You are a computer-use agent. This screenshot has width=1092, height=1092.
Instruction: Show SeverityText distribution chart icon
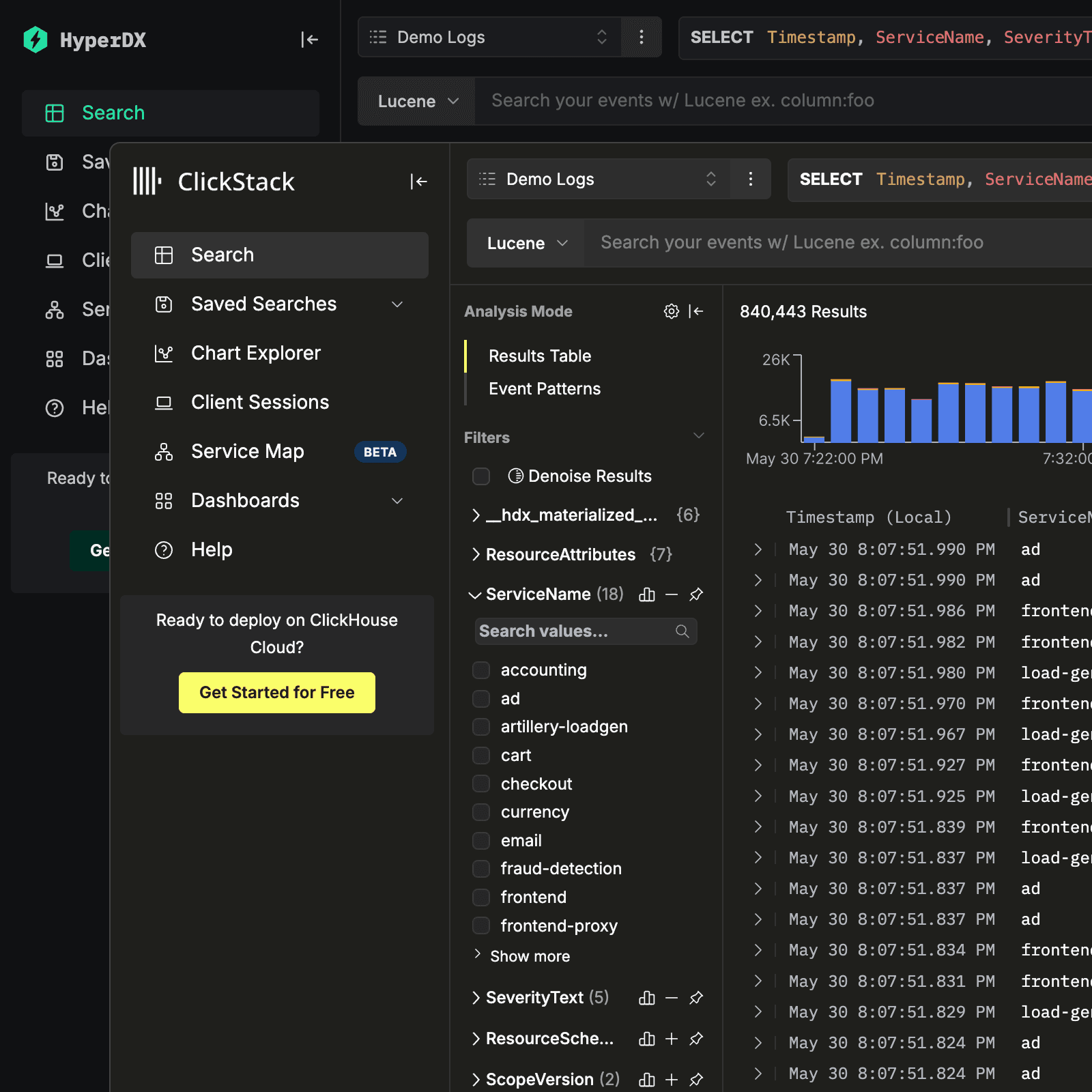647,998
